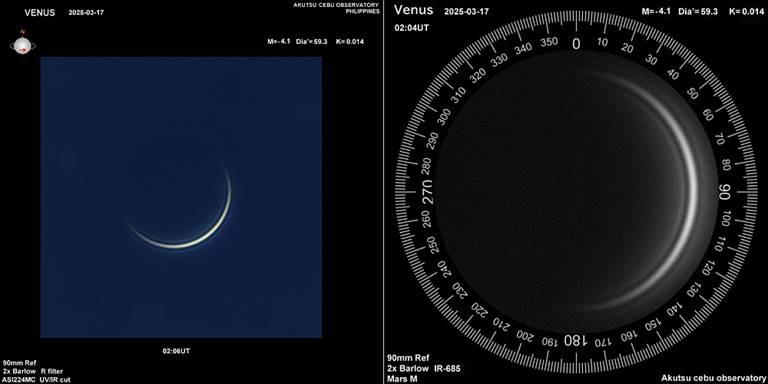
Task: Select the 02:06UT timestamp below blue image
Action: [176, 351]
